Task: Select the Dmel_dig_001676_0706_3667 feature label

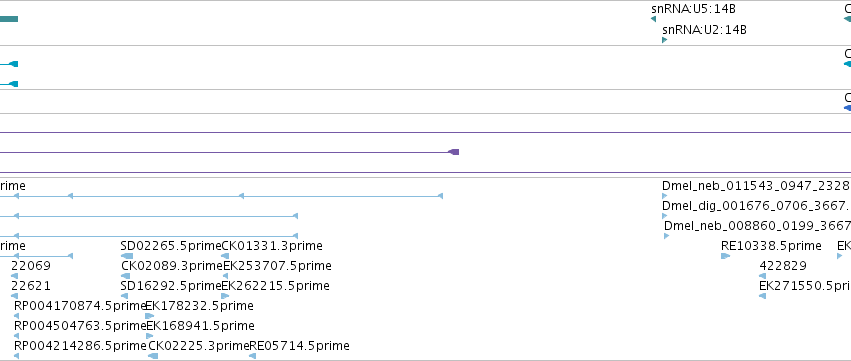Action: (x=756, y=206)
